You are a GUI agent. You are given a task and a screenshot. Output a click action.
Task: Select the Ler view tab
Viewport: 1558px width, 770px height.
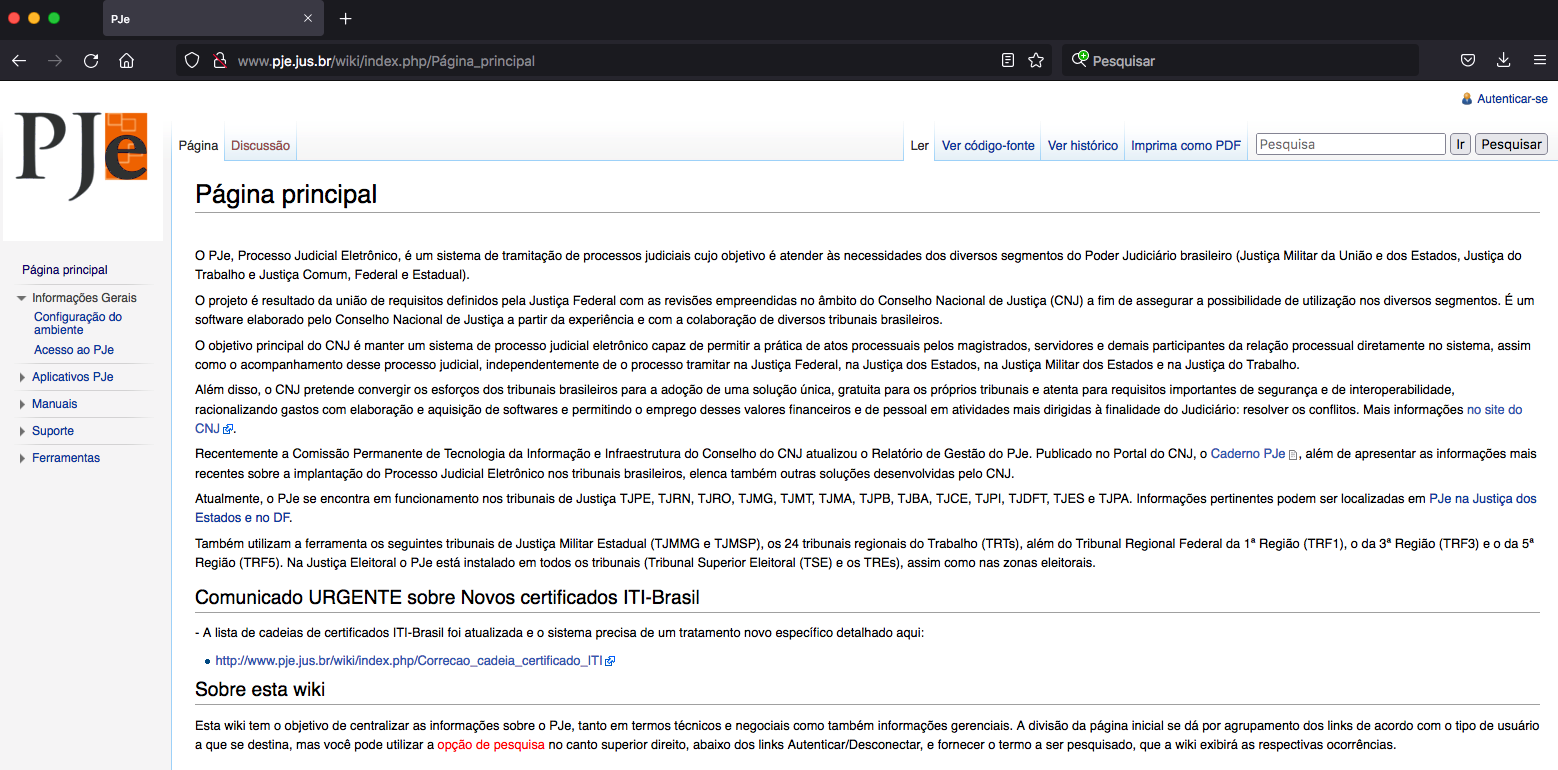click(x=920, y=145)
